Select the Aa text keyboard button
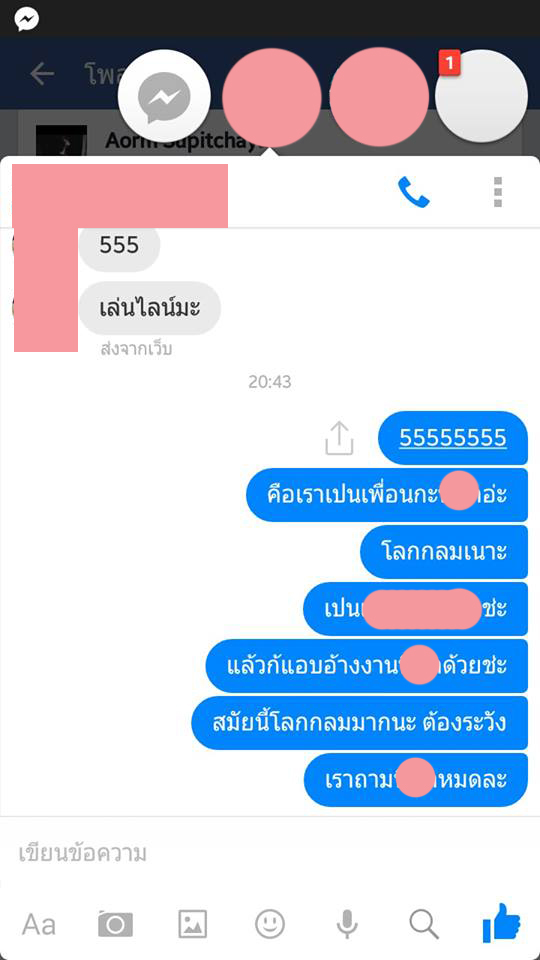Viewport: 540px width, 960px height. (39, 924)
